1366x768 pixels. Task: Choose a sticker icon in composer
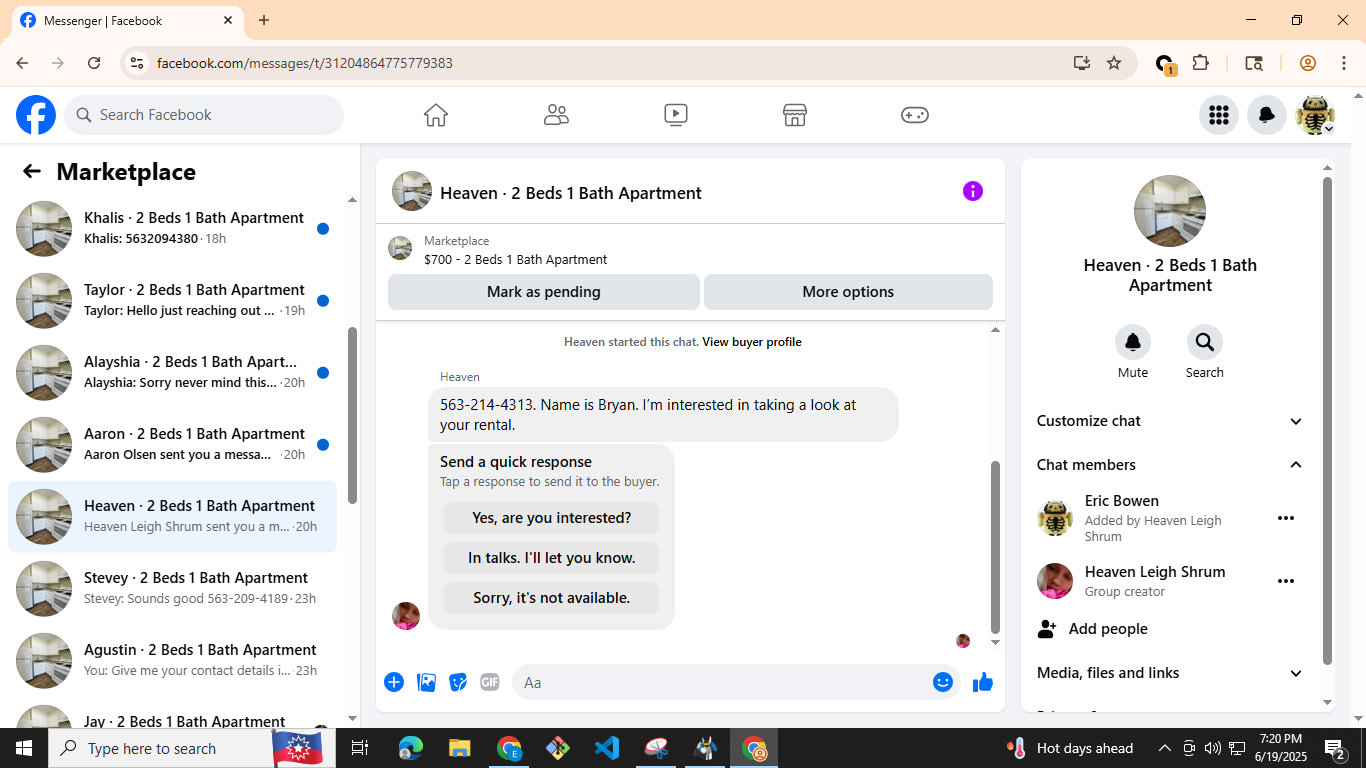pyautogui.click(x=458, y=682)
